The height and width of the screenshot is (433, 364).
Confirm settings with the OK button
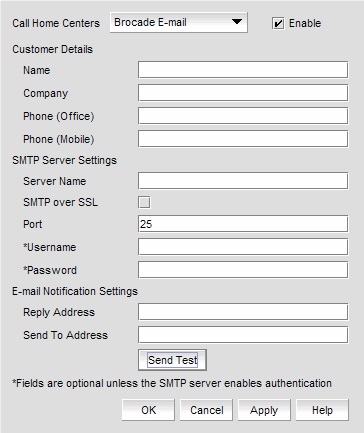click(x=148, y=410)
